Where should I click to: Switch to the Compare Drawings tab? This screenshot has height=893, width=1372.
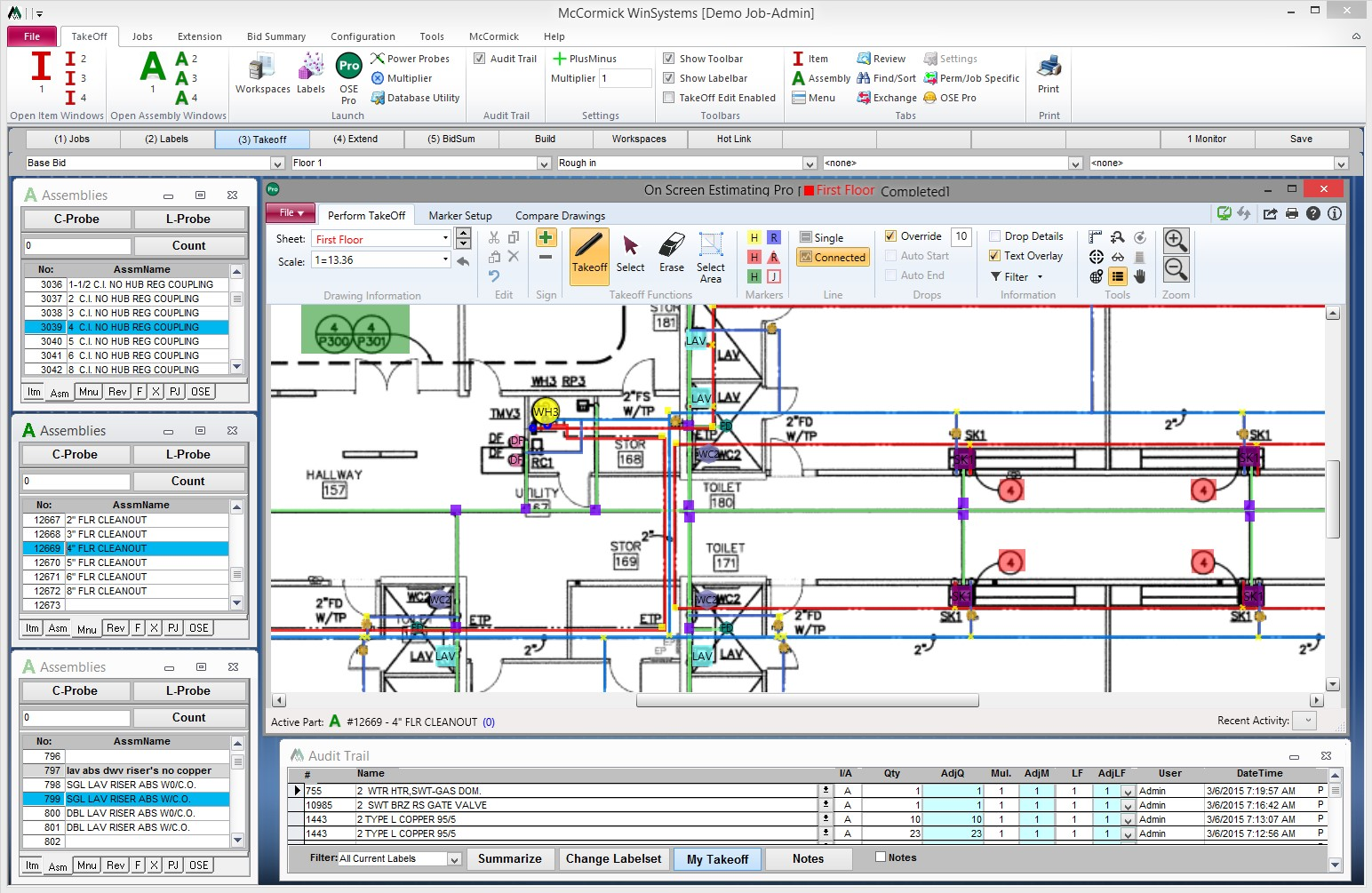tap(560, 216)
